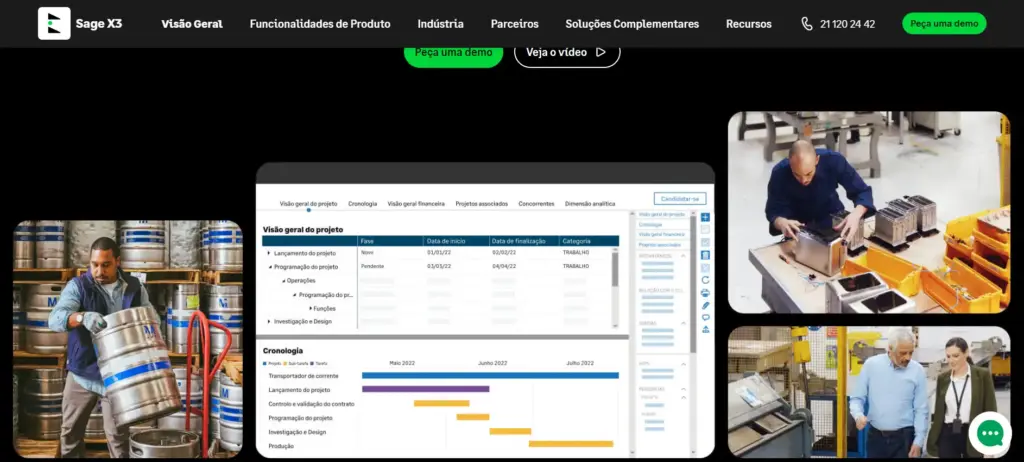This screenshot has width=1024, height=462.
Task: Click the Novo phase cell
Action: click(x=367, y=252)
